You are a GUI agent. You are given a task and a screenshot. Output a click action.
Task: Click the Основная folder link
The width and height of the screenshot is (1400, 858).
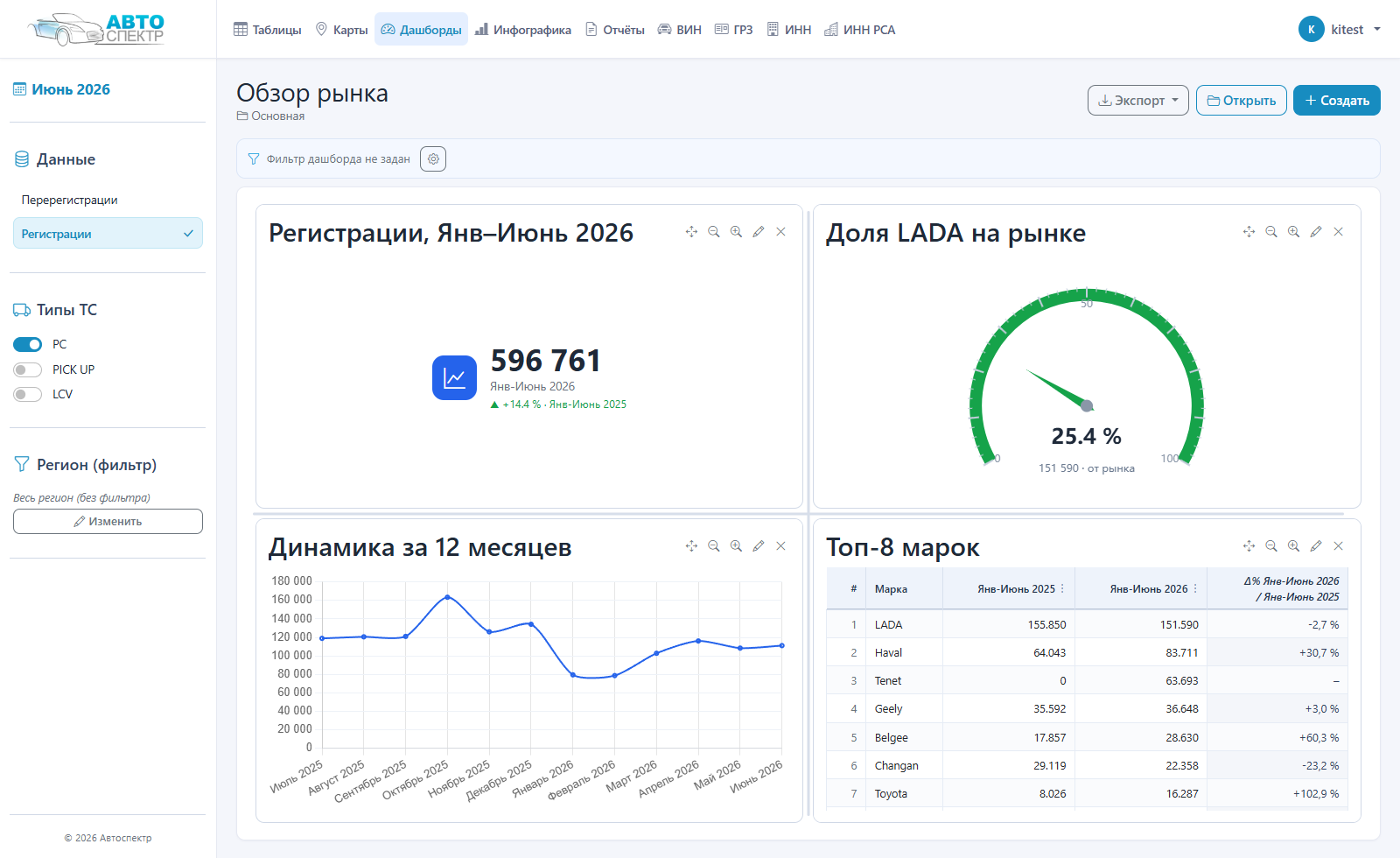point(270,116)
